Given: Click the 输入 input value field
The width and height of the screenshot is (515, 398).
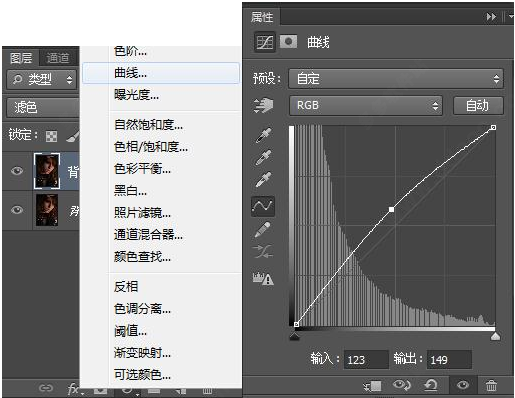Looking at the screenshot, I should point(366,360).
